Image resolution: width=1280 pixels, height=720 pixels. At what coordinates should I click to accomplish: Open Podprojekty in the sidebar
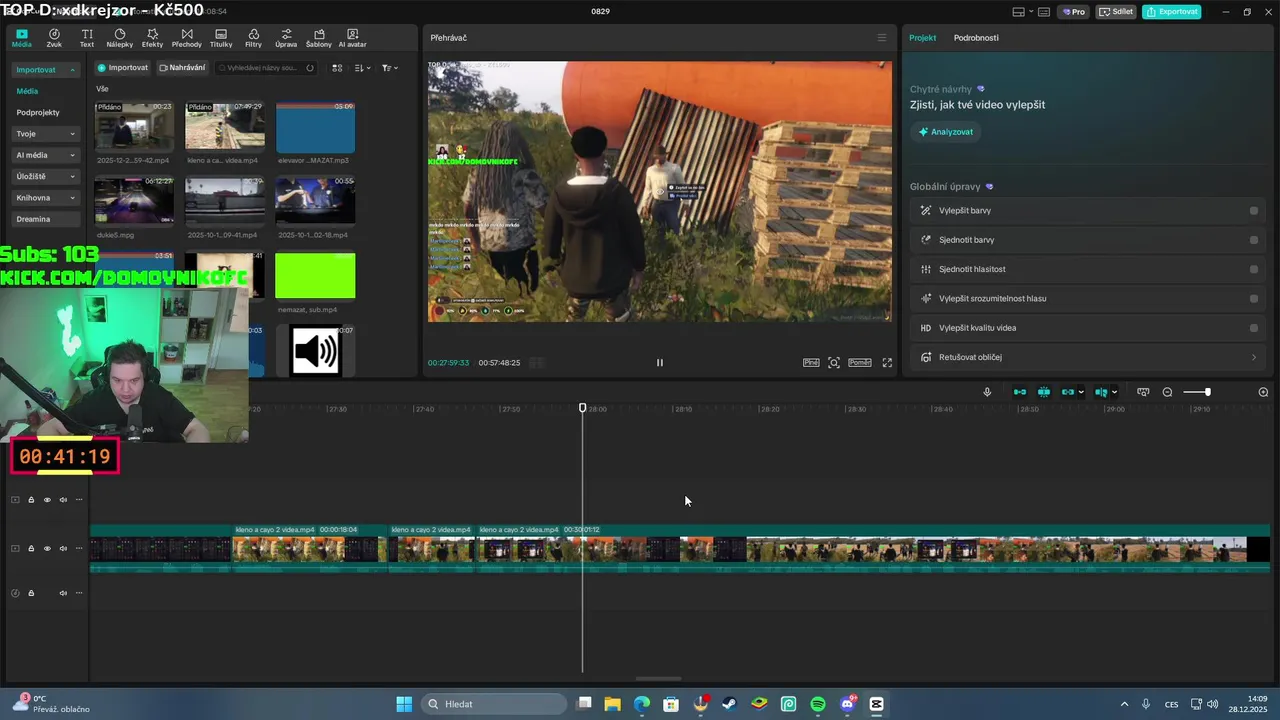pos(38,113)
